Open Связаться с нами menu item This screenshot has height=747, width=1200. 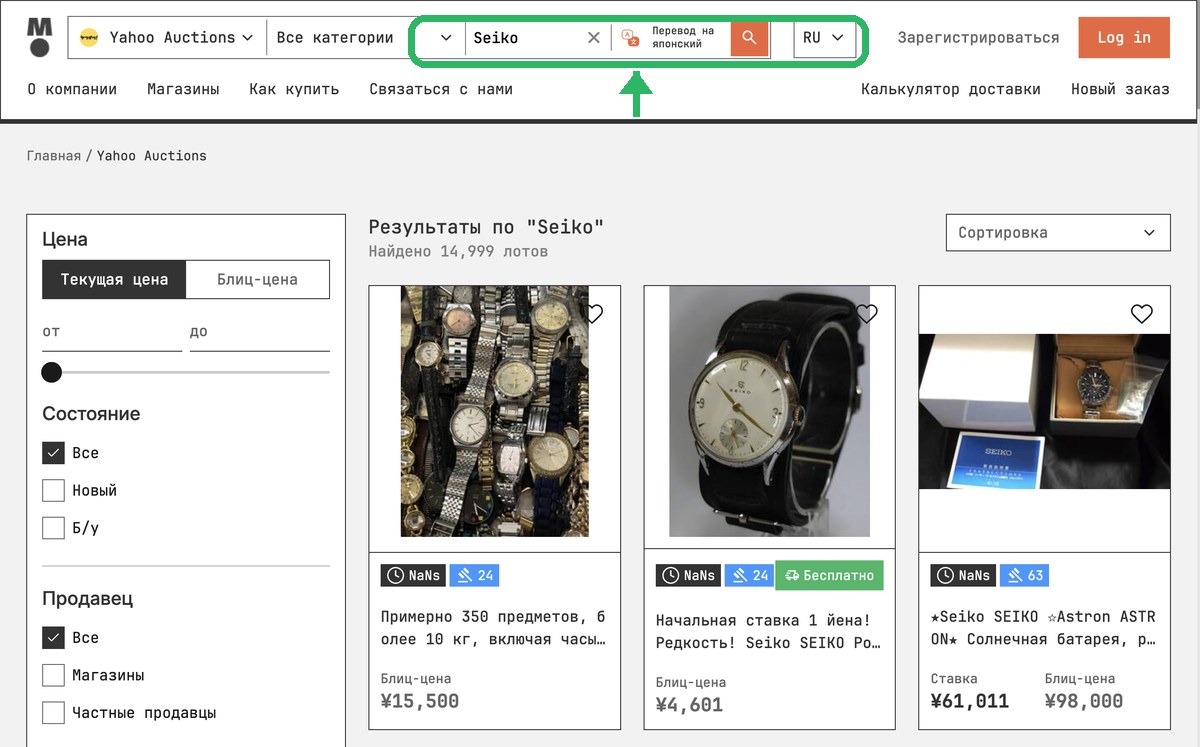click(441, 89)
